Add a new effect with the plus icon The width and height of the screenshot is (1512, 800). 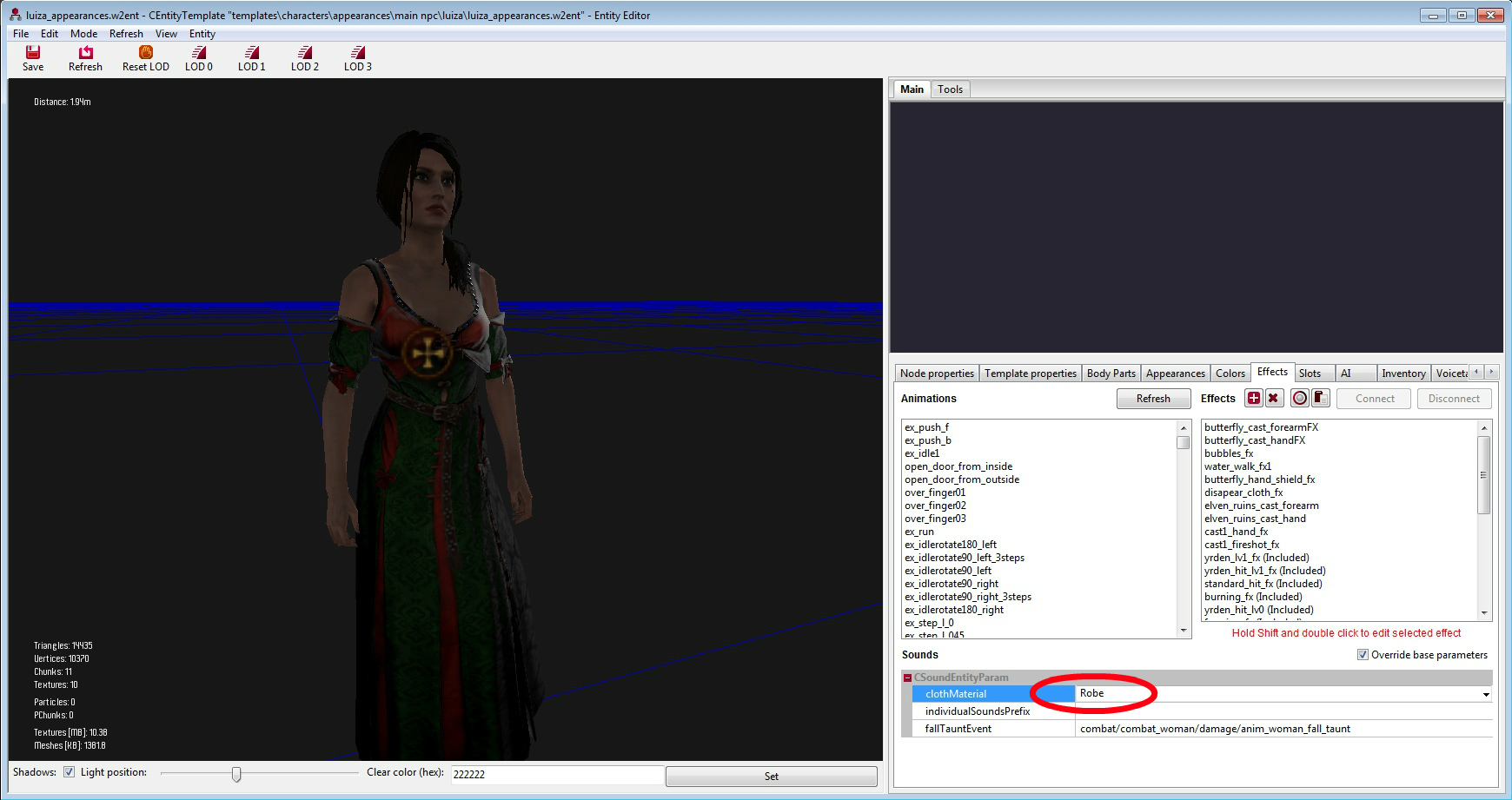(1254, 398)
